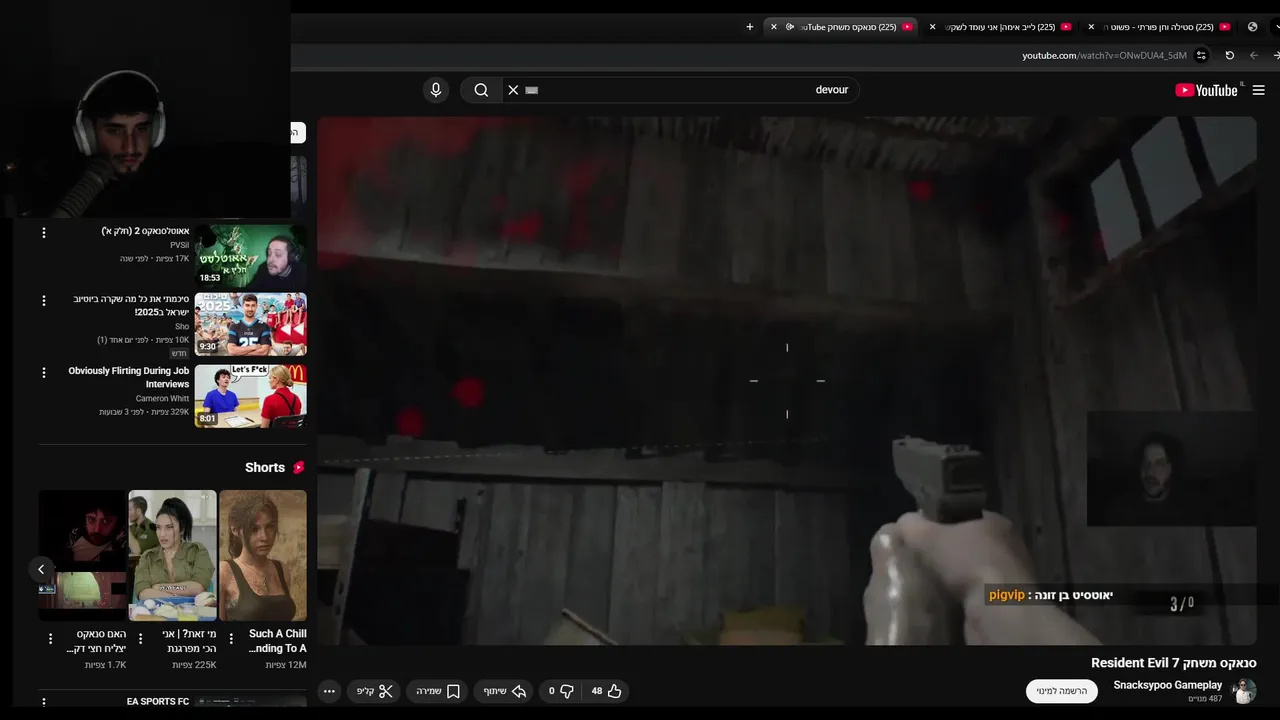Click the Shorts section logo icon
Screen dimensions: 1280x720
pos(298,467)
